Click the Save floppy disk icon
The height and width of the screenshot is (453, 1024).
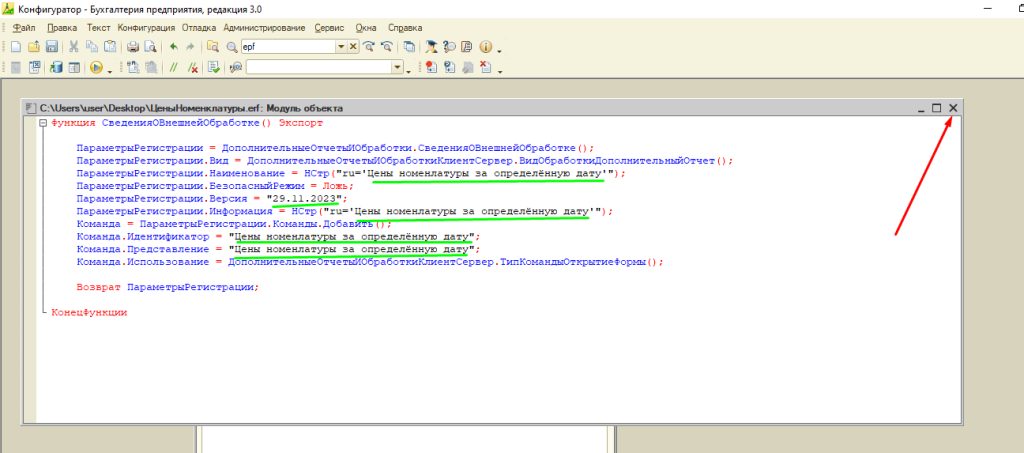coord(51,47)
